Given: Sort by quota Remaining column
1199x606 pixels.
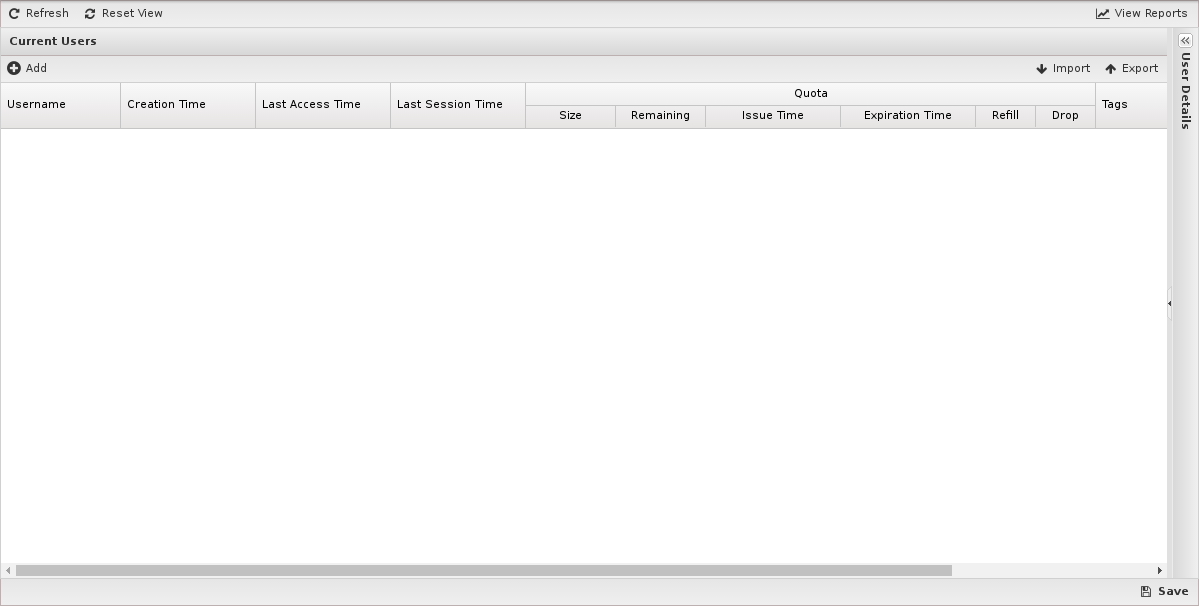Looking at the screenshot, I should [x=661, y=116].
